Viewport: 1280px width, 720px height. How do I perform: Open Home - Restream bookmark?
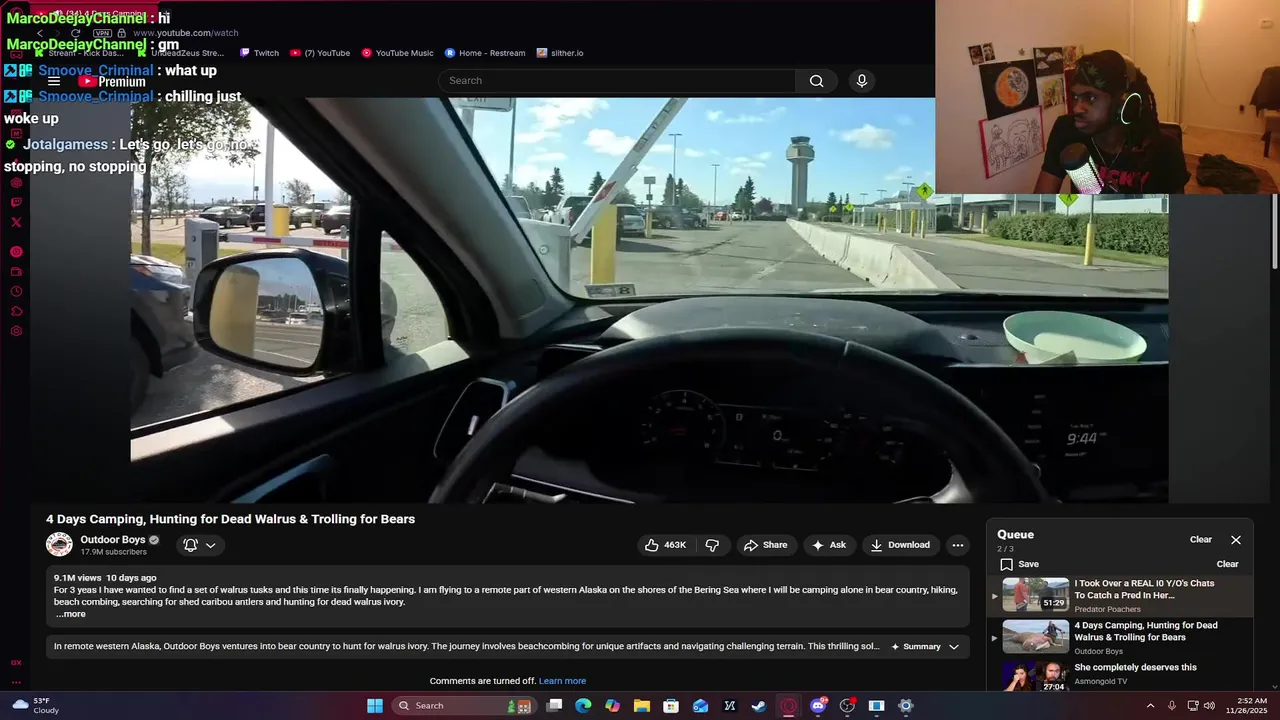click(485, 53)
